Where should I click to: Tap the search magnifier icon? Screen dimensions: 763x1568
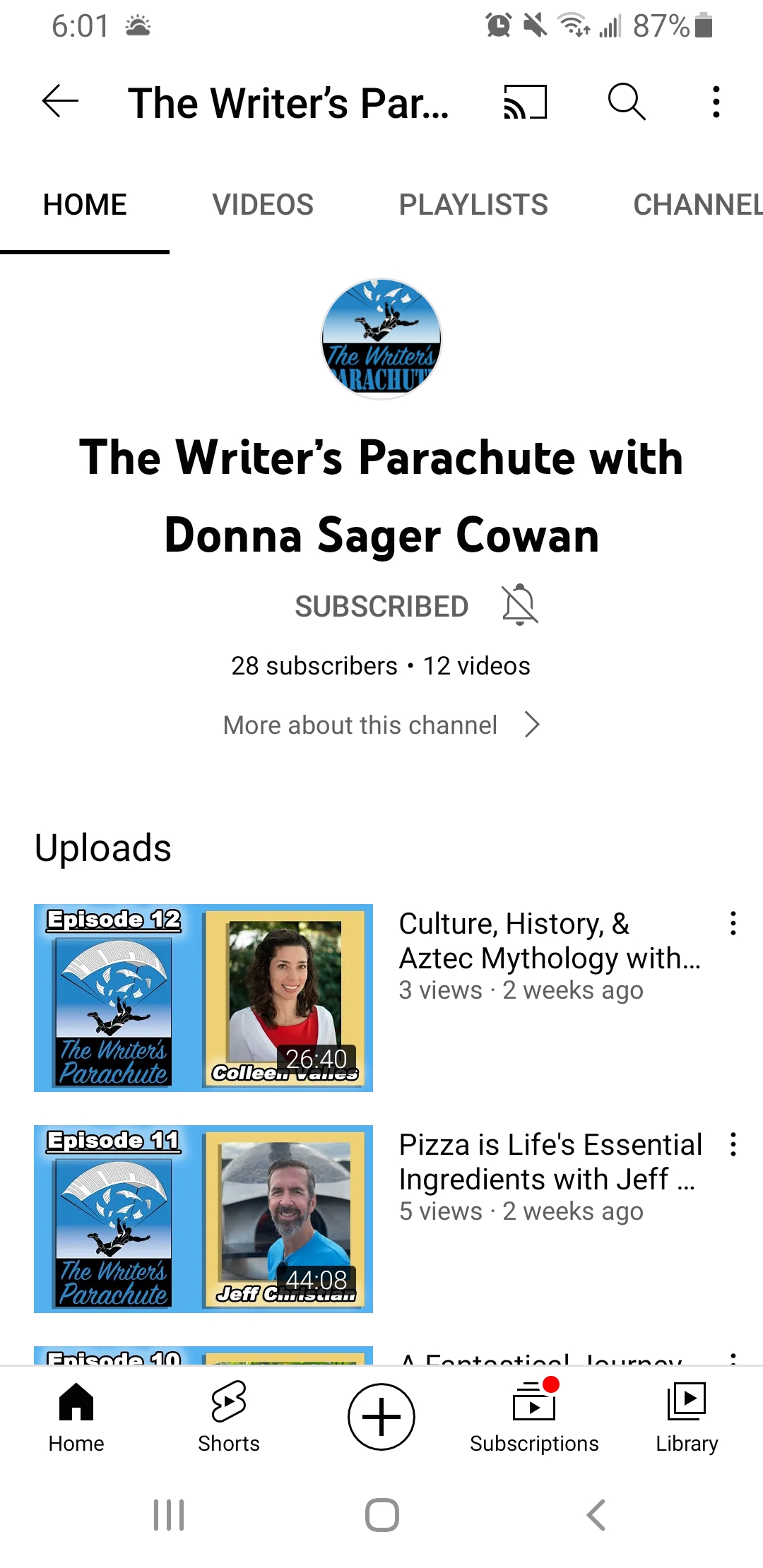(x=627, y=102)
